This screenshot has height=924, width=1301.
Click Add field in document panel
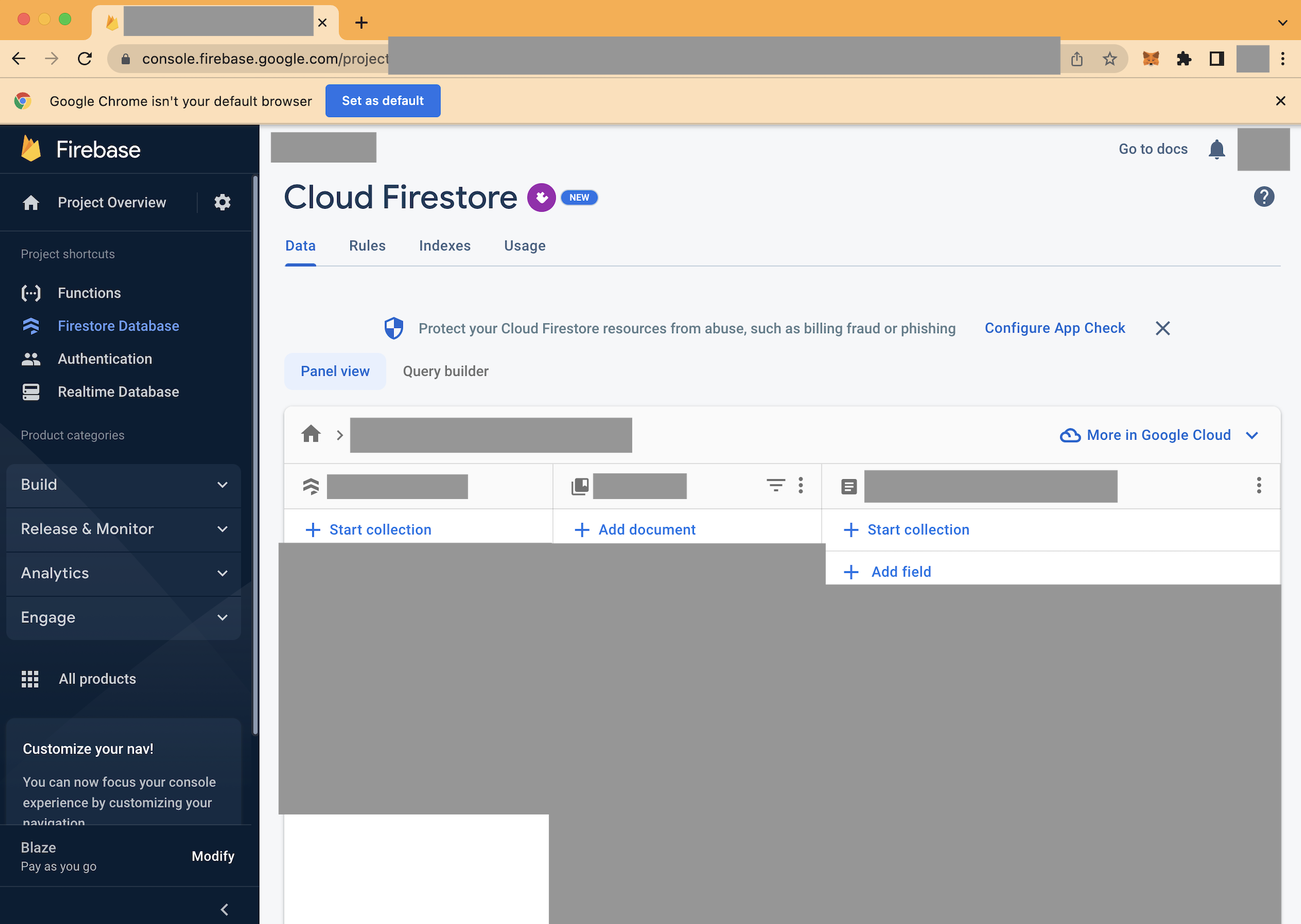pyautogui.click(x=900, y=571)
